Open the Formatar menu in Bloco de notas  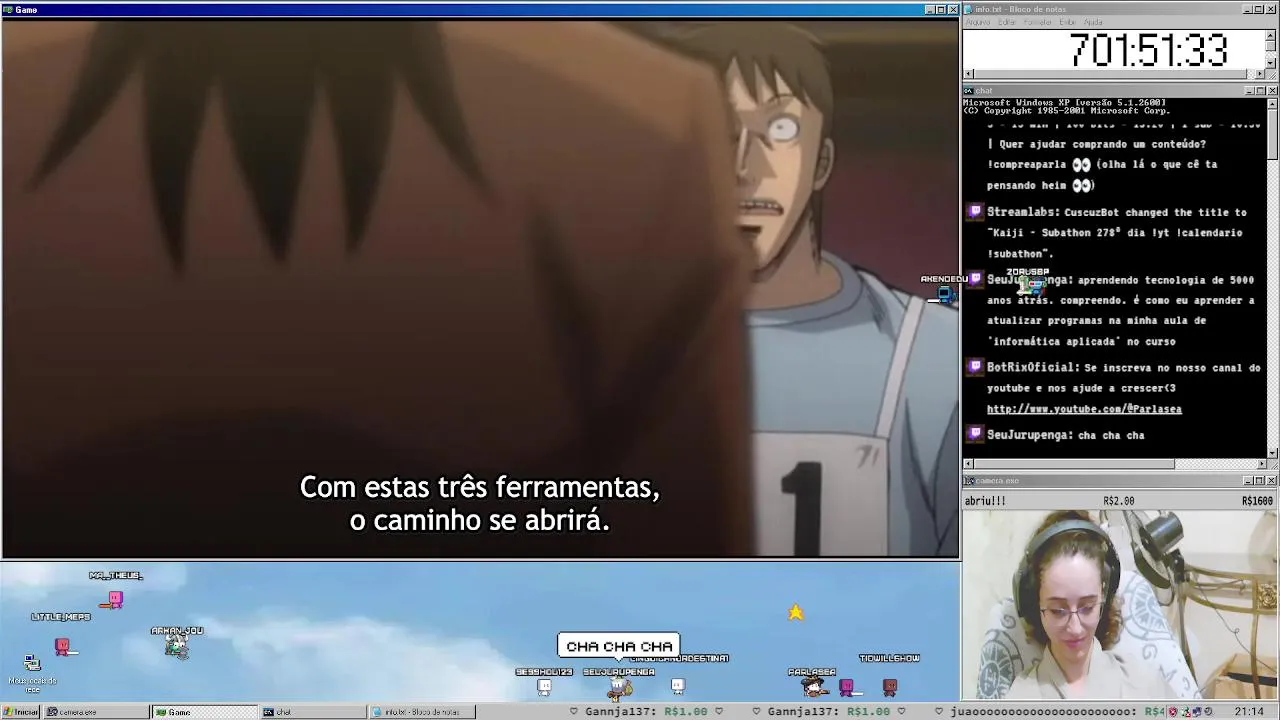click(1038, 22)
